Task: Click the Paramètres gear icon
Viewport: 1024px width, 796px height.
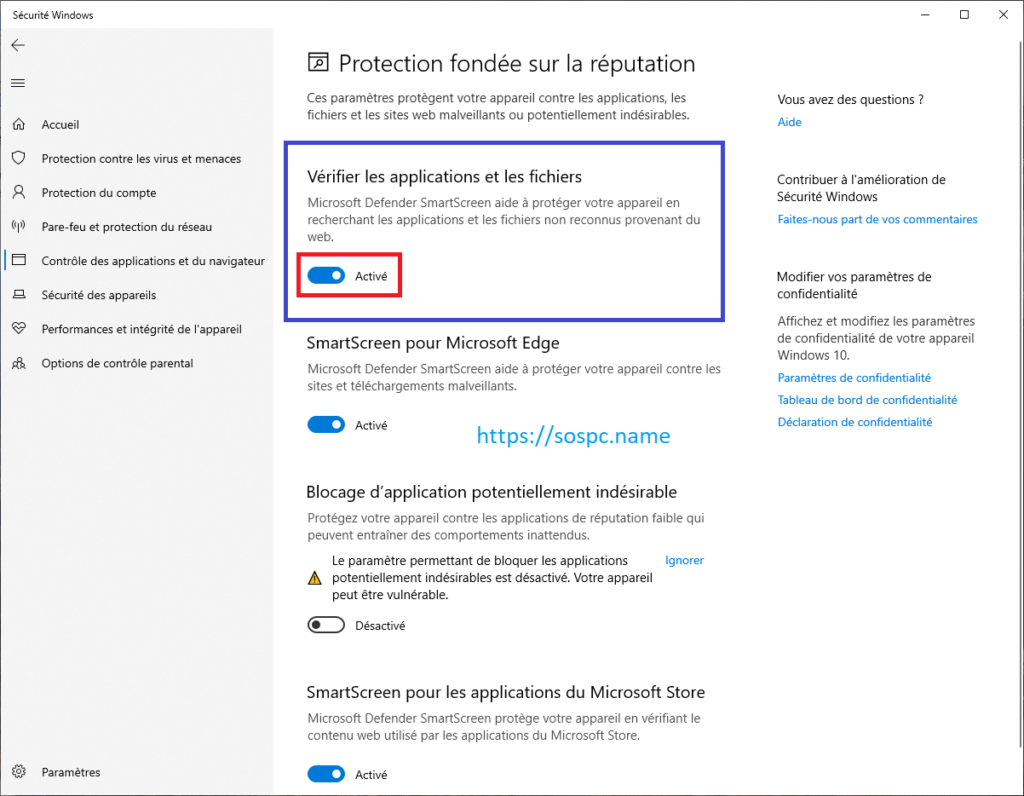Action: click(18, 772)
